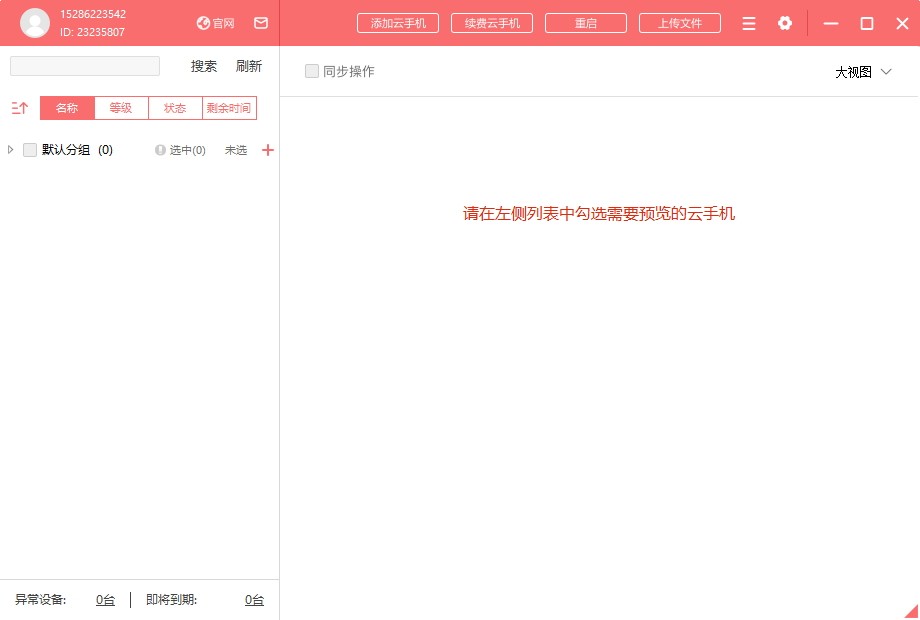Viewport: 920px width, 620px height.
Task: Click 即将到期 0台 count link
Action: 254,599
